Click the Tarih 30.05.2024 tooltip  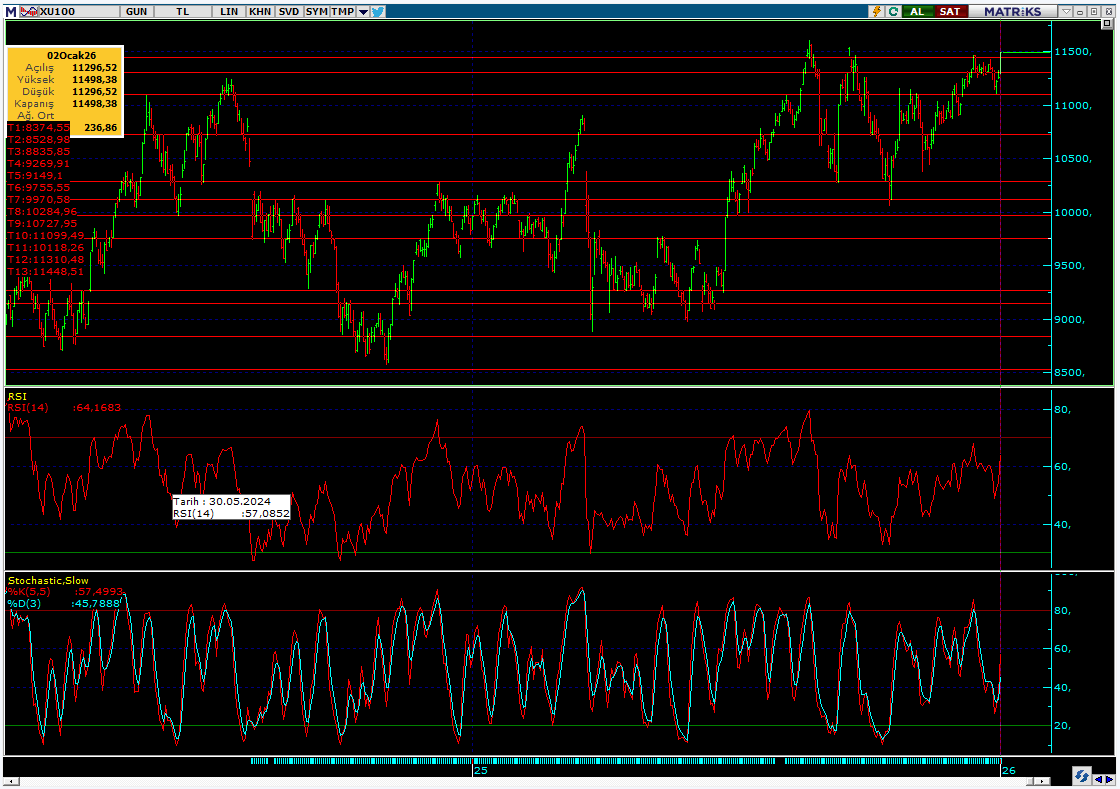(x=231, y=507)
